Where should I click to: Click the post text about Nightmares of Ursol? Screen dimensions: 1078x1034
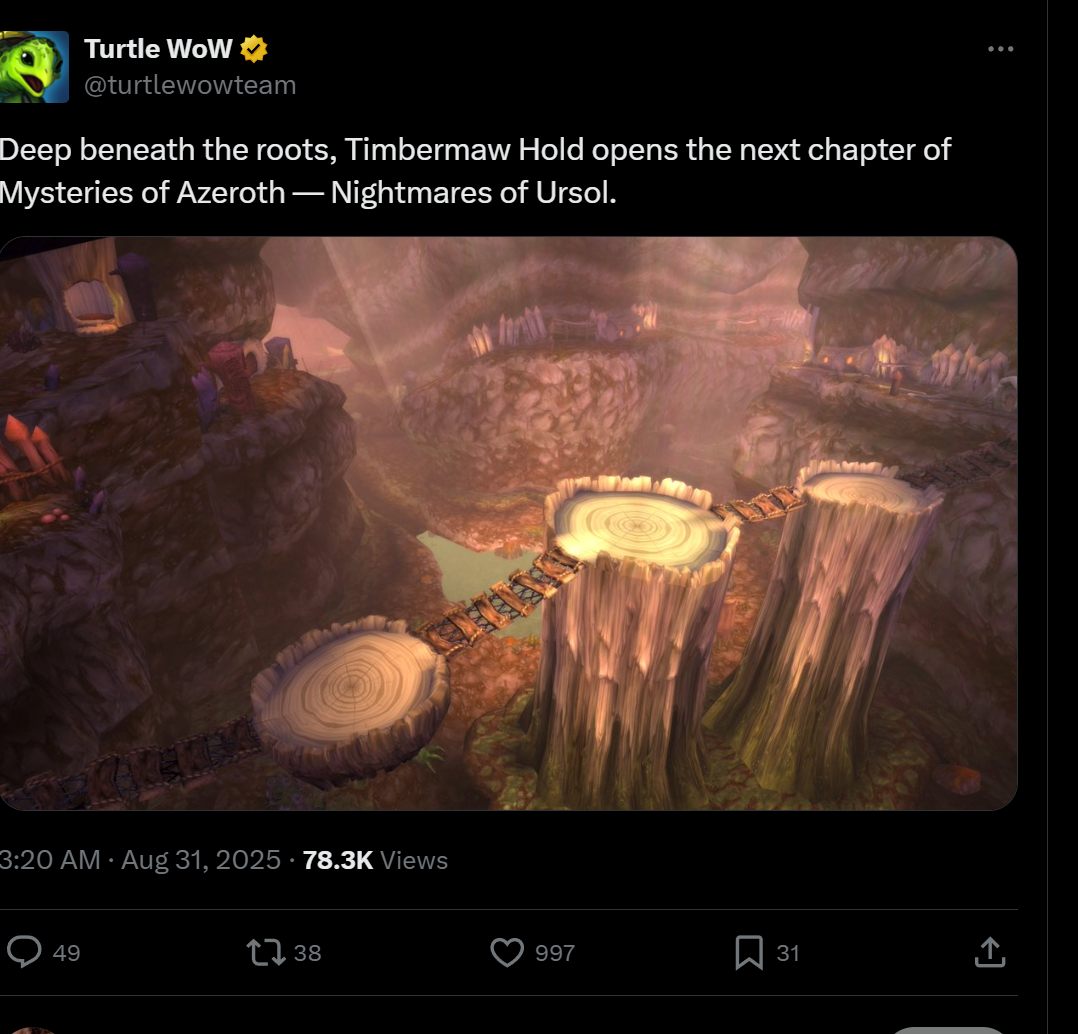[x=475, y=170]
